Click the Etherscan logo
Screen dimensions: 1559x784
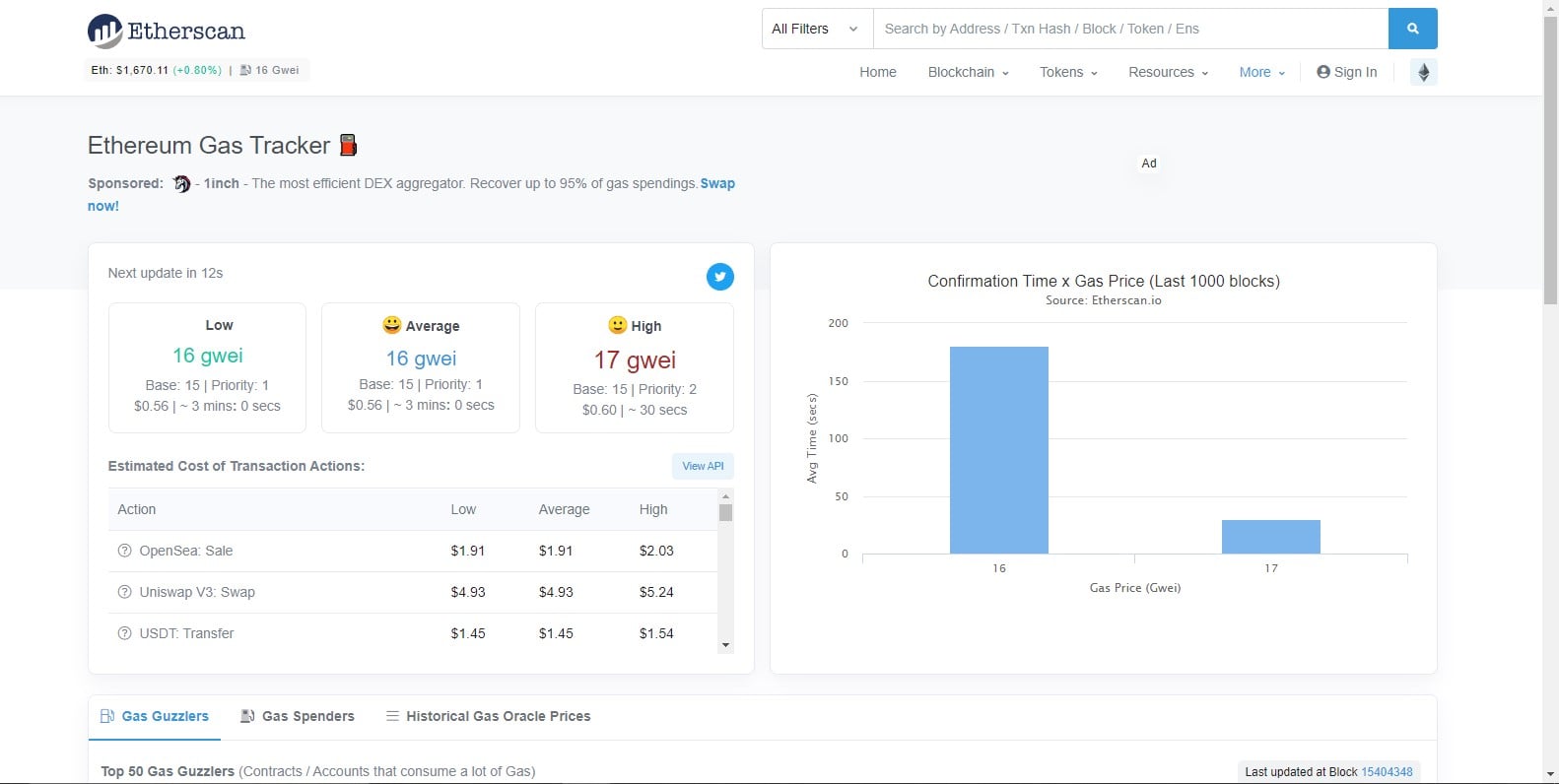(167, 31)
